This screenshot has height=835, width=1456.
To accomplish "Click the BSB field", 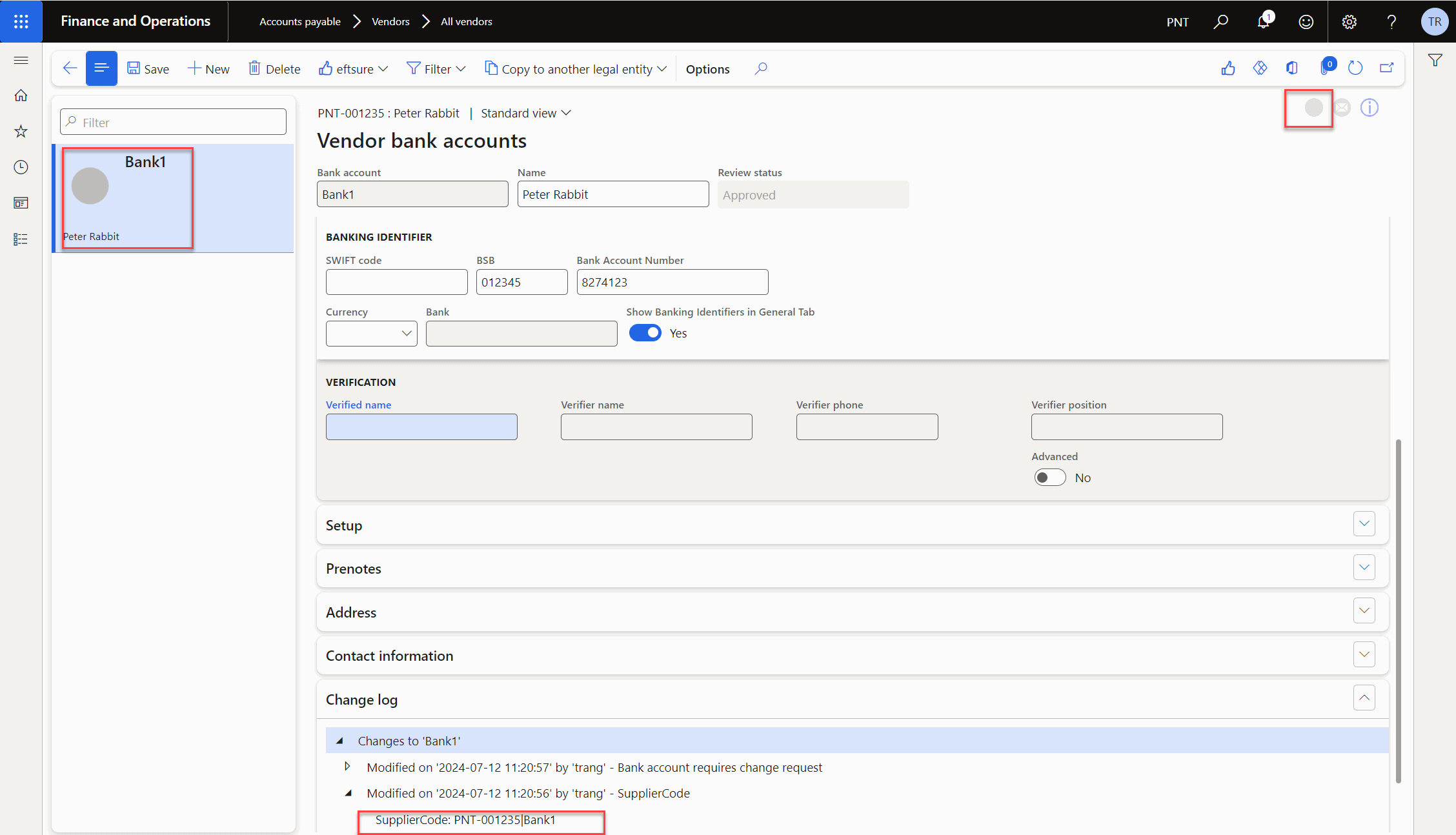I will tap(522, 282).
